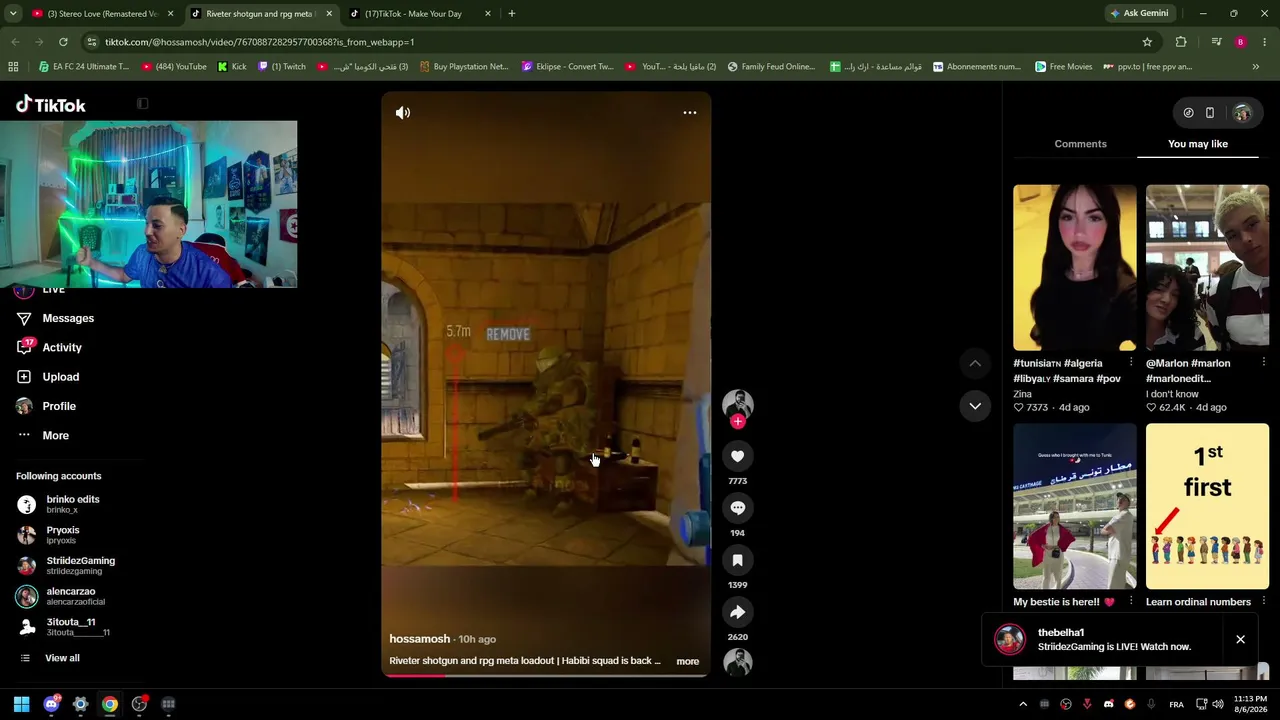The image size is (1280, 720).
Task: Open the #tunisia #algeria recommended video
Action: pyautogui.click(x=1075, y=268)
